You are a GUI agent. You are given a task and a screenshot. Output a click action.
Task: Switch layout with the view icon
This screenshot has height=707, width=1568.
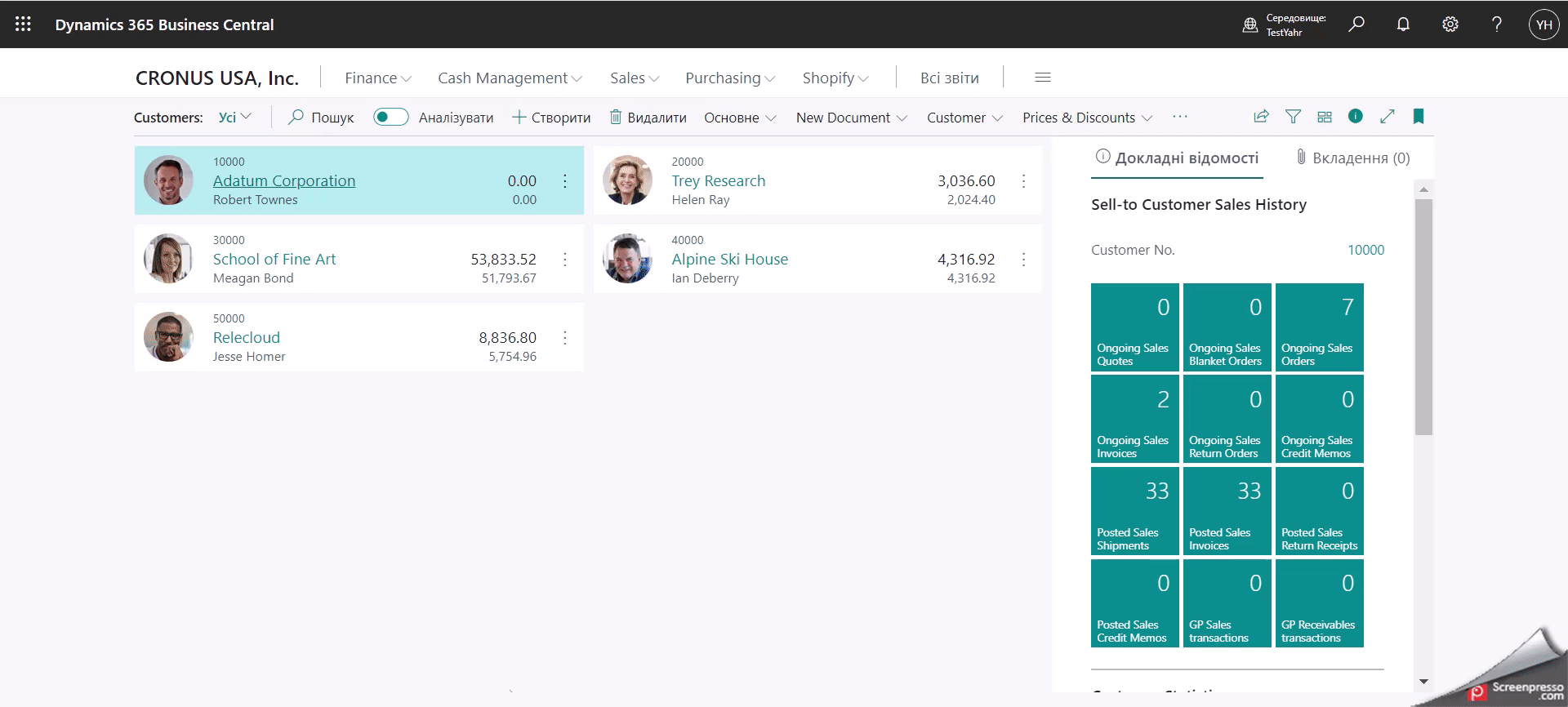(x=1325, y=117)
